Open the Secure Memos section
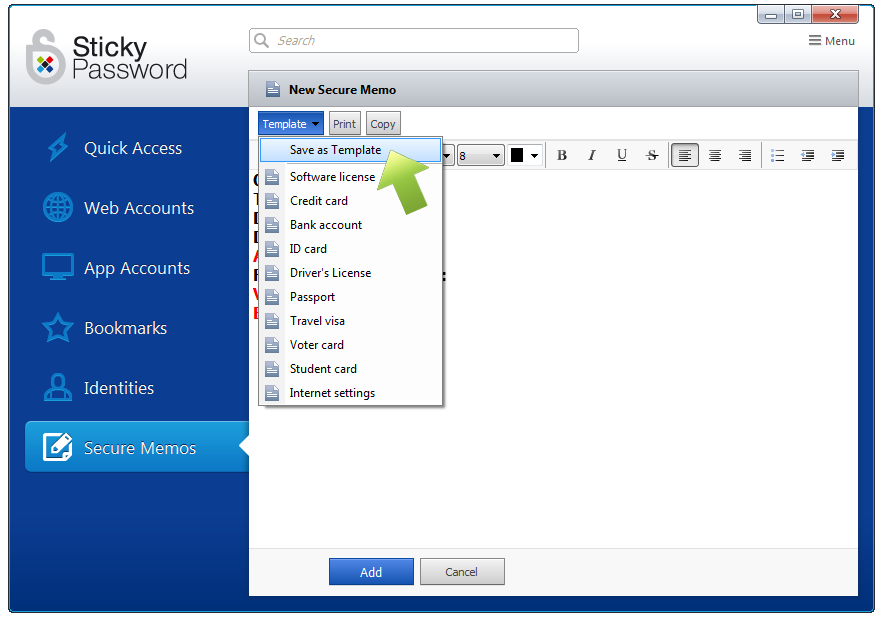Viewport: 881px width, 622px height. point(137,447)
